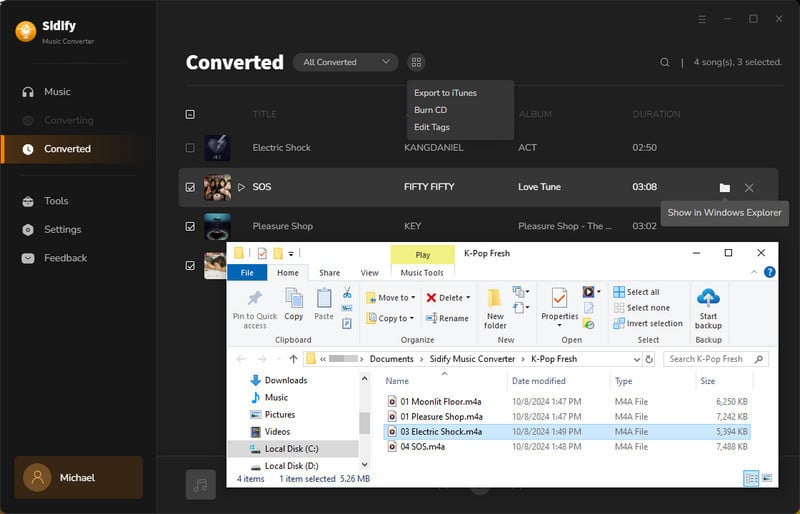The width and height of the screenshot is (800, 514).
Task: Open address bar history dropdown
Action: [637, 359]
